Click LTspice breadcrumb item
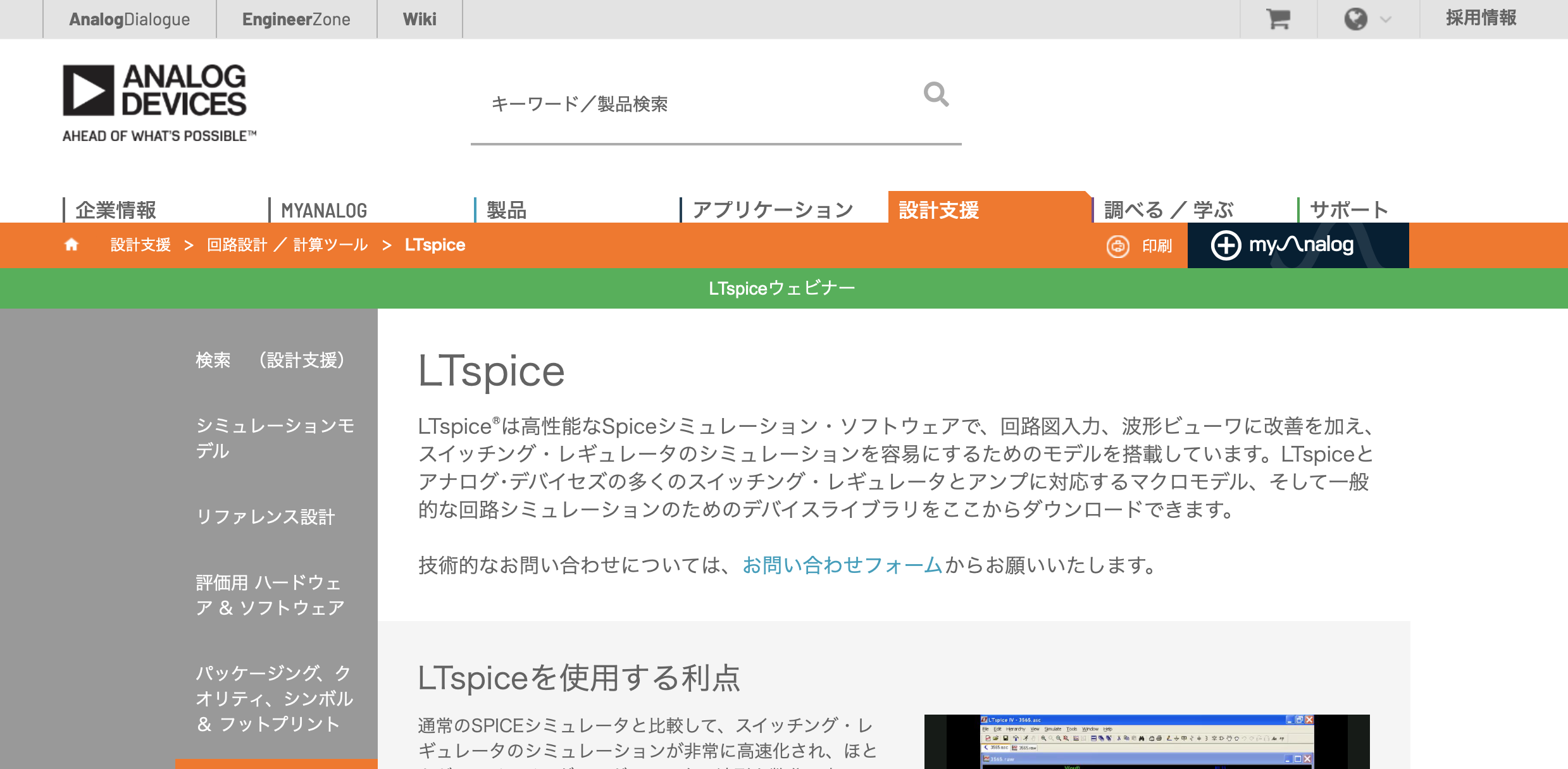 pyautogui.click(x=435, y=245)
